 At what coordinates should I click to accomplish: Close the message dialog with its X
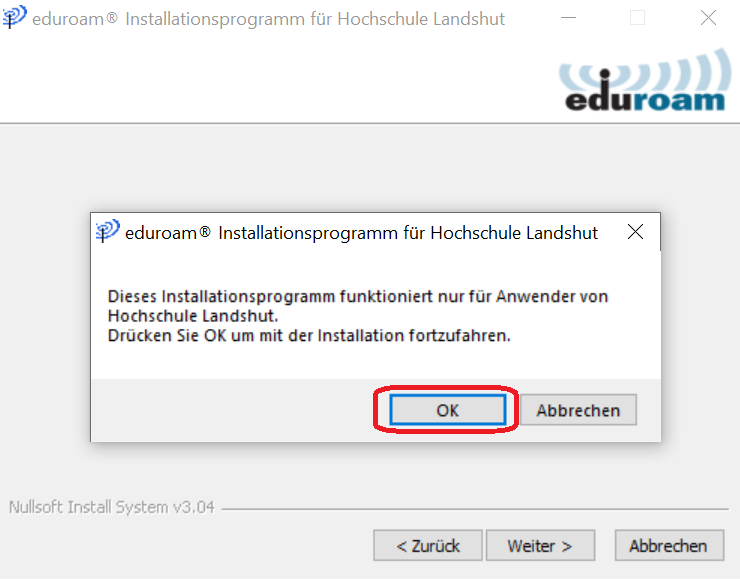[635, 232]
